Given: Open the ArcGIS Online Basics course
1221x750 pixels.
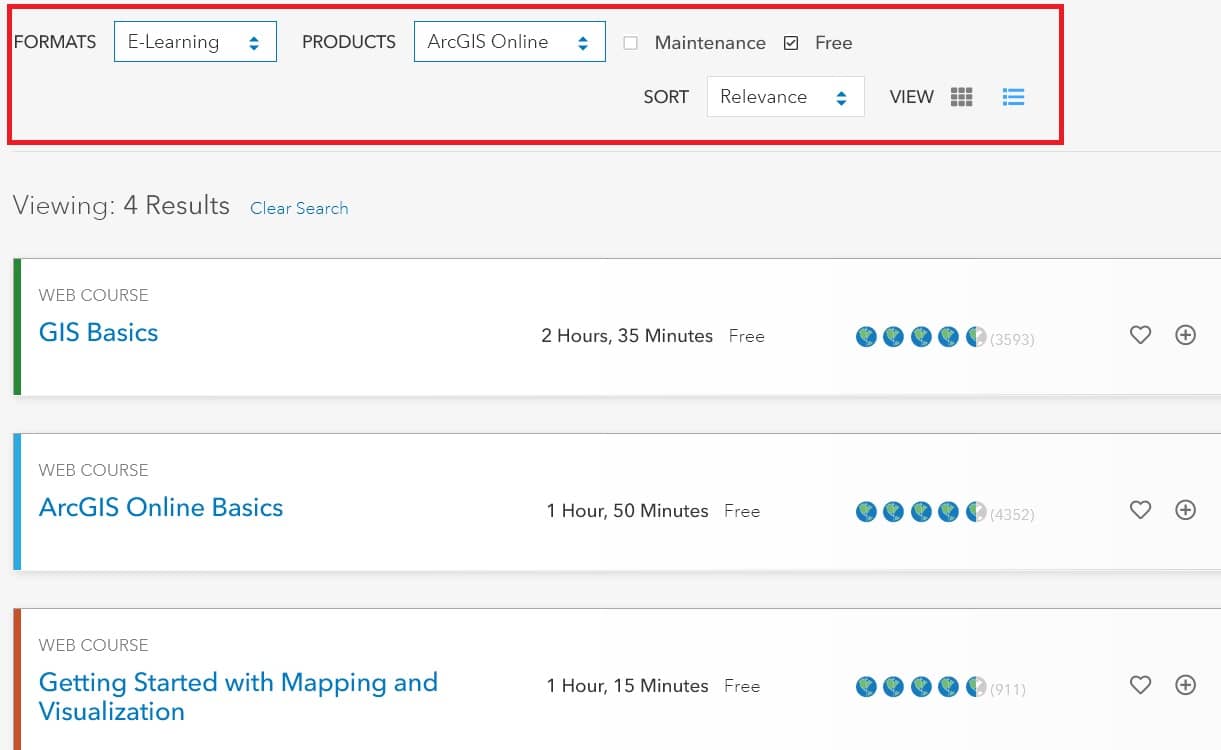Looking at the screenshot, I should pyautogui.click(x=160, y=507).
